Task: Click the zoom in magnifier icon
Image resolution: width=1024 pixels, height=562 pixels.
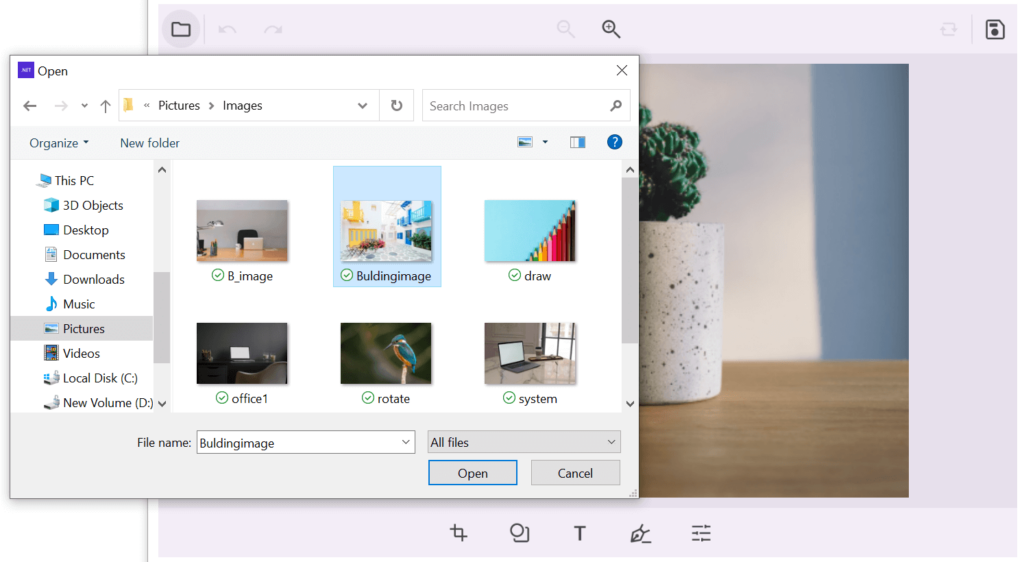Action: (611, 29)
